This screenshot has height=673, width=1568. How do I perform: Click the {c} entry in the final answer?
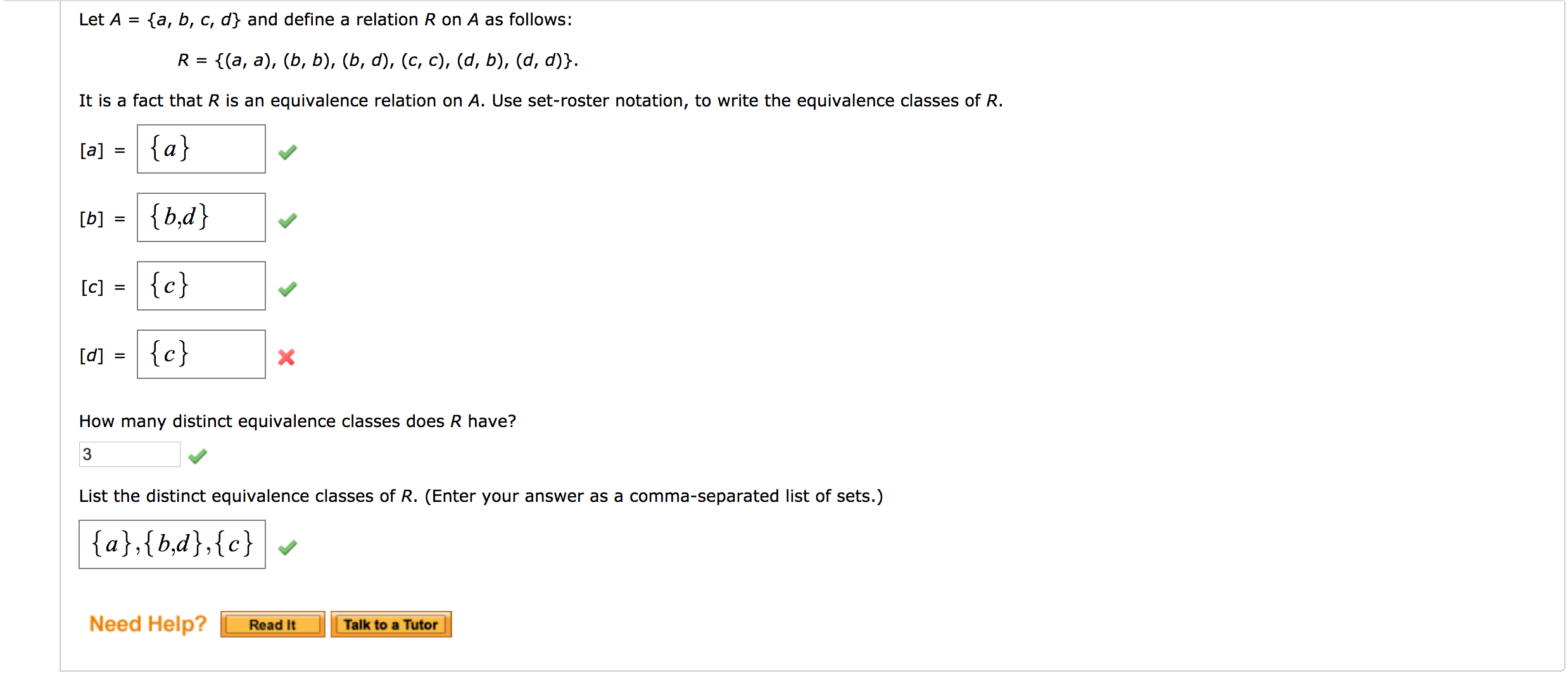[235, 544]
